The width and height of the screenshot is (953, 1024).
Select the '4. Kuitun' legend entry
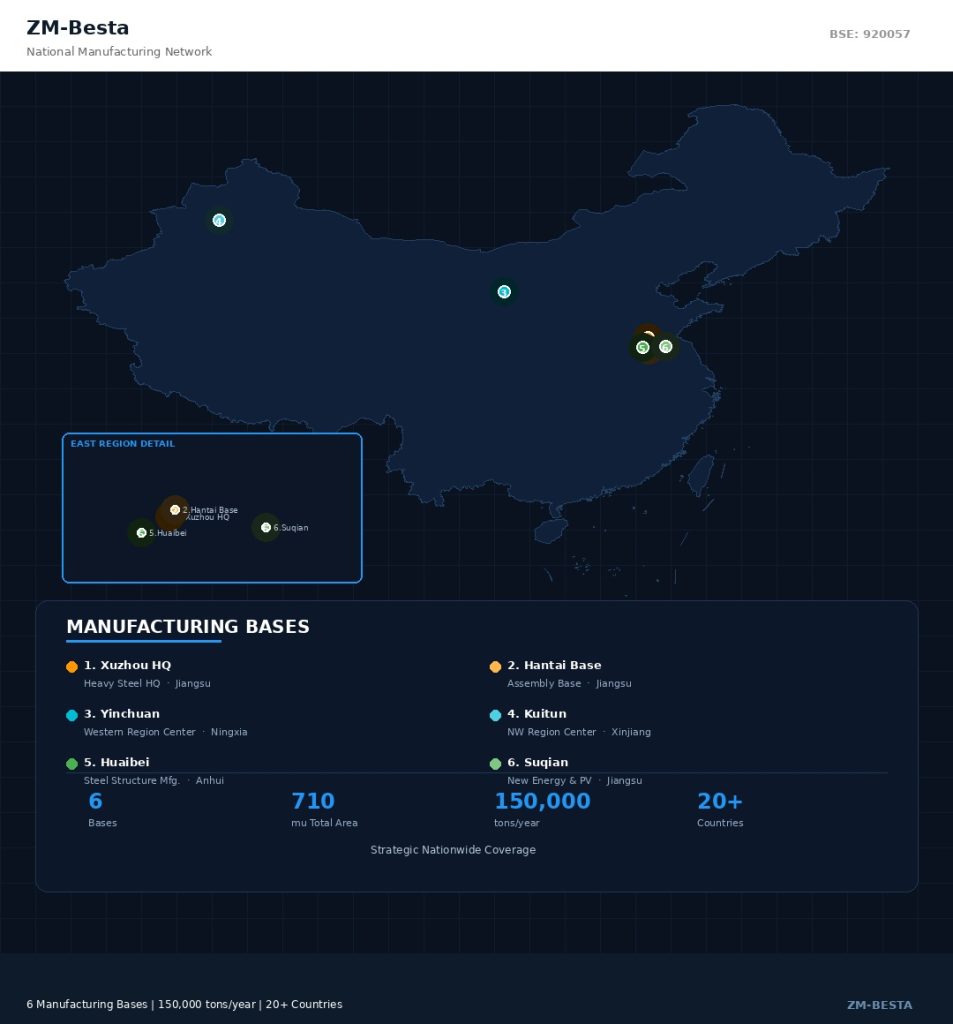537,714
